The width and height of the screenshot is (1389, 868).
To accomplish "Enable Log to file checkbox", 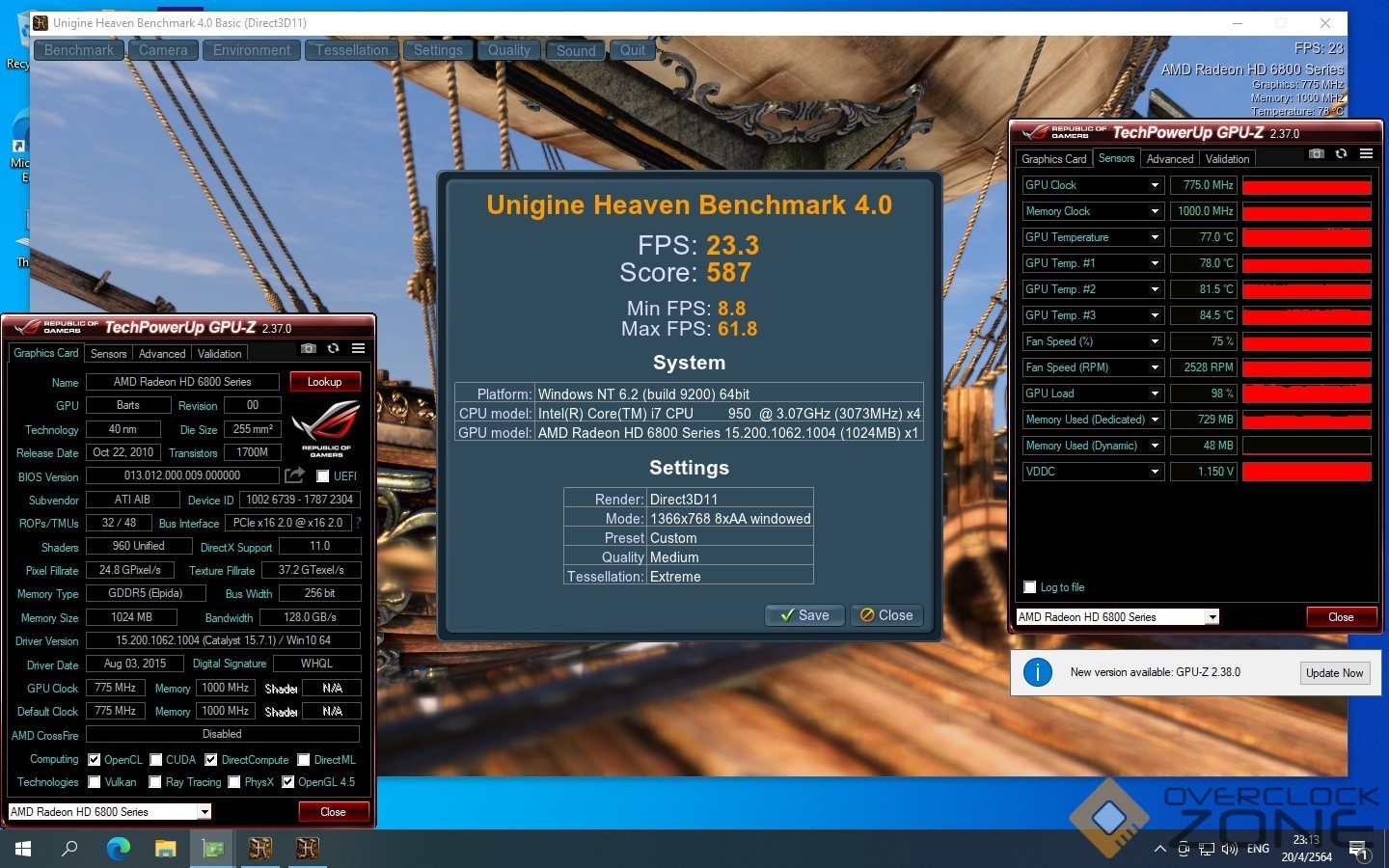I will tap(1029, 587).
